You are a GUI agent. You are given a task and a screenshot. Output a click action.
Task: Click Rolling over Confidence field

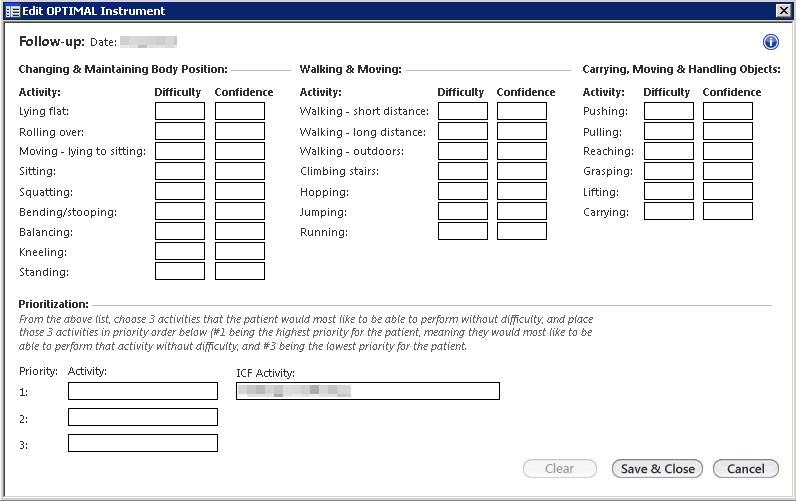tap(240, 131)
